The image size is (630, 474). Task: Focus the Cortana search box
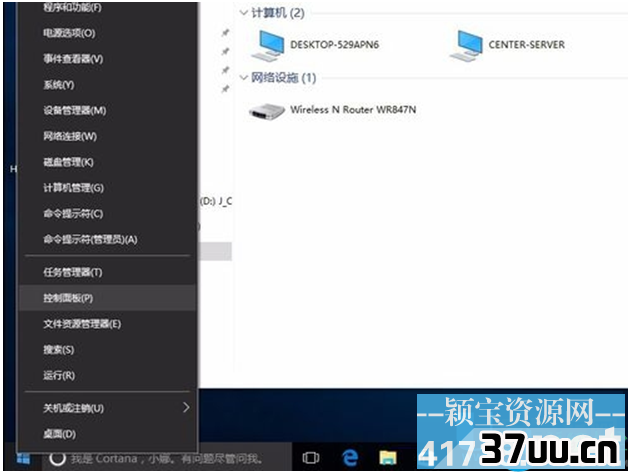click(167, 458)
